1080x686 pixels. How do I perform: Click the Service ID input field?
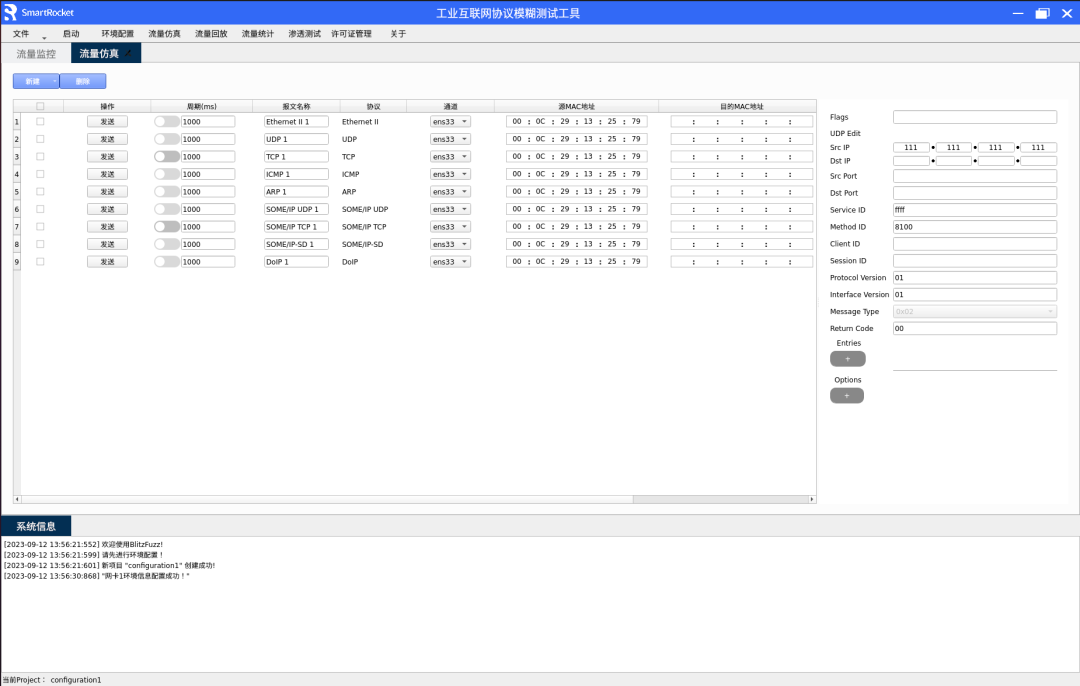point(974,210)
